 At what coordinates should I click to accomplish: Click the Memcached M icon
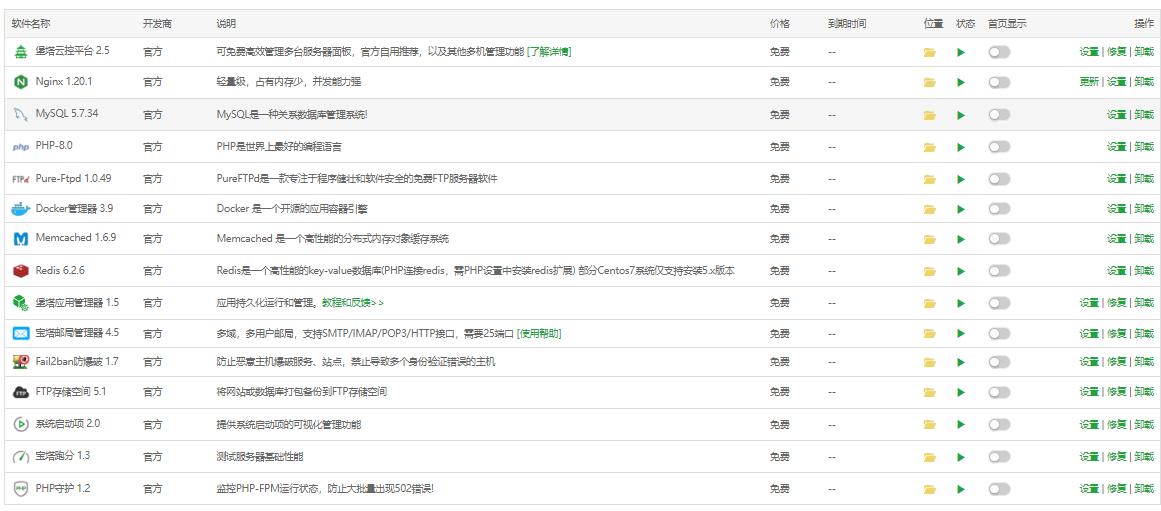pyautogui.click(x=20, y=238)
